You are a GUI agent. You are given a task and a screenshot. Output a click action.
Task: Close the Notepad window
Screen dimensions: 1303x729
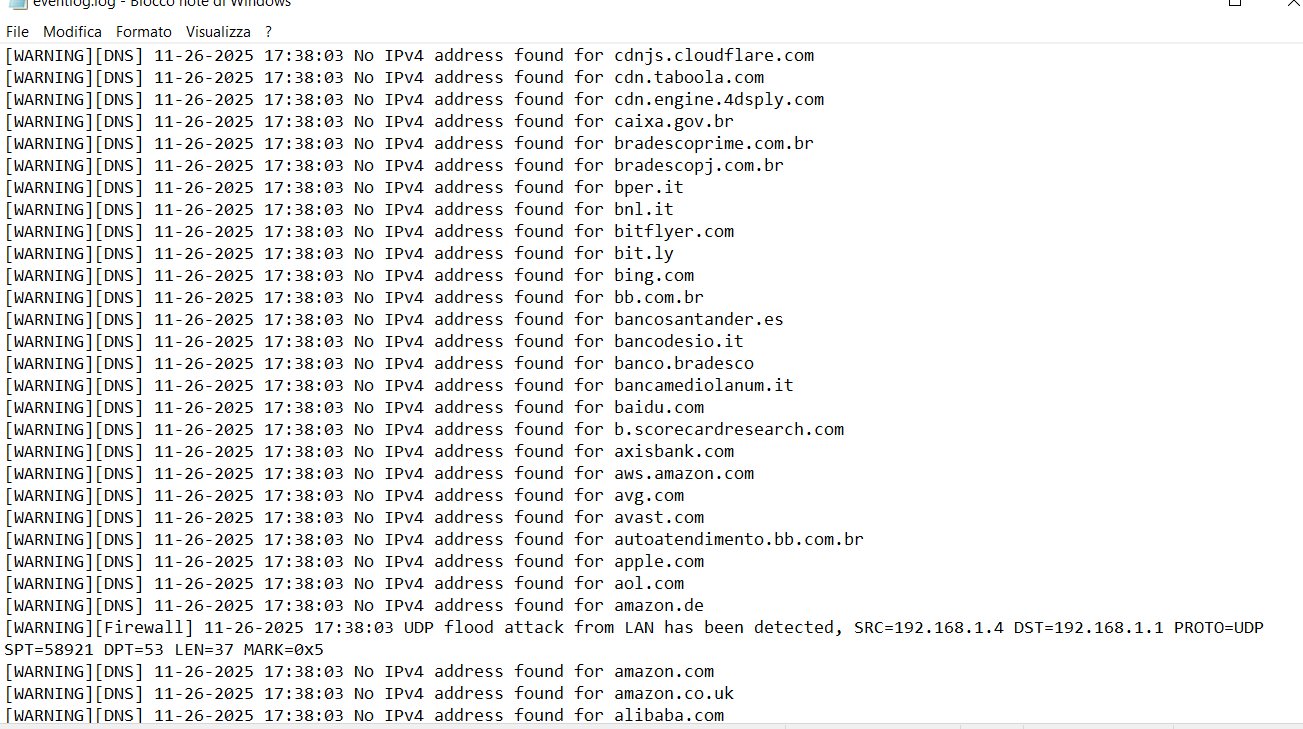pos(1284,3)
